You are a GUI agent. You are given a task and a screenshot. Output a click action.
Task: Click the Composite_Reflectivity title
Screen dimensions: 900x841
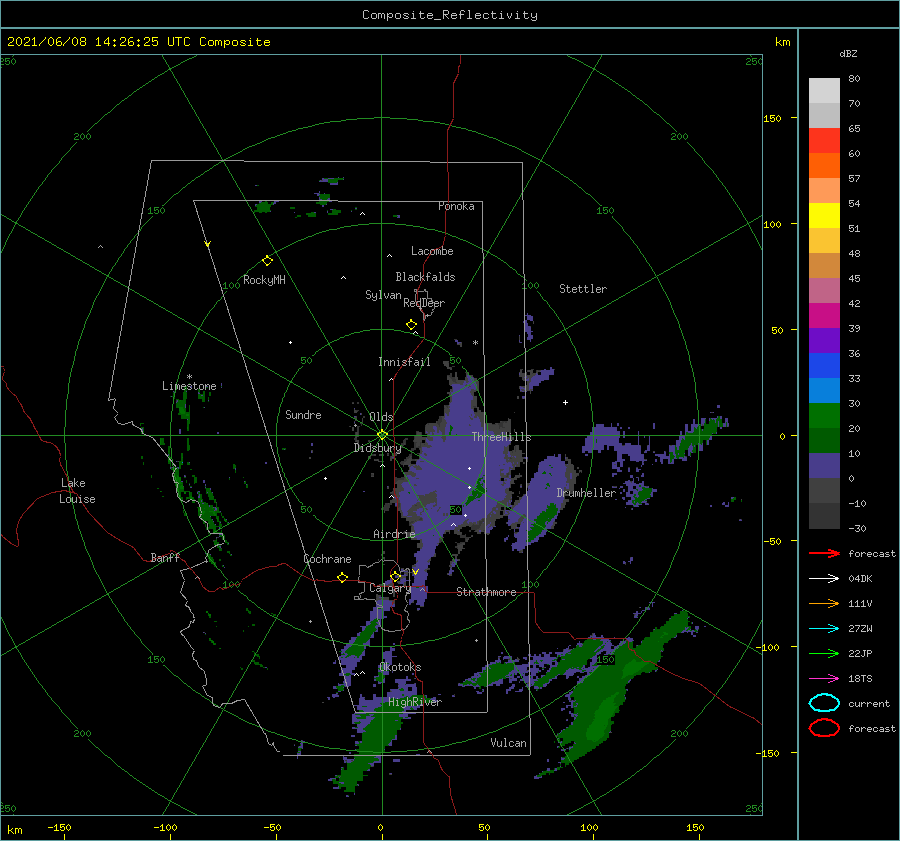450,15
